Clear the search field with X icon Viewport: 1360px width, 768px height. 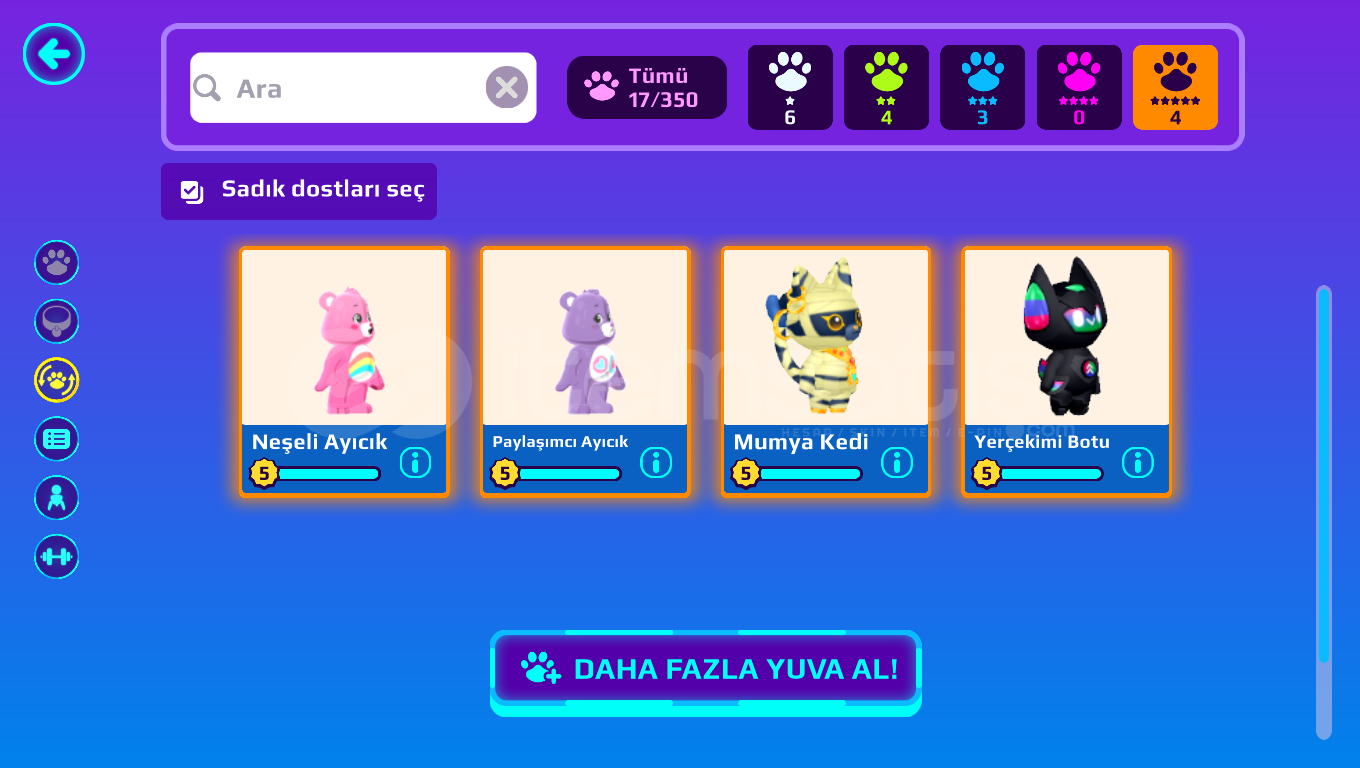coord(507,88)
